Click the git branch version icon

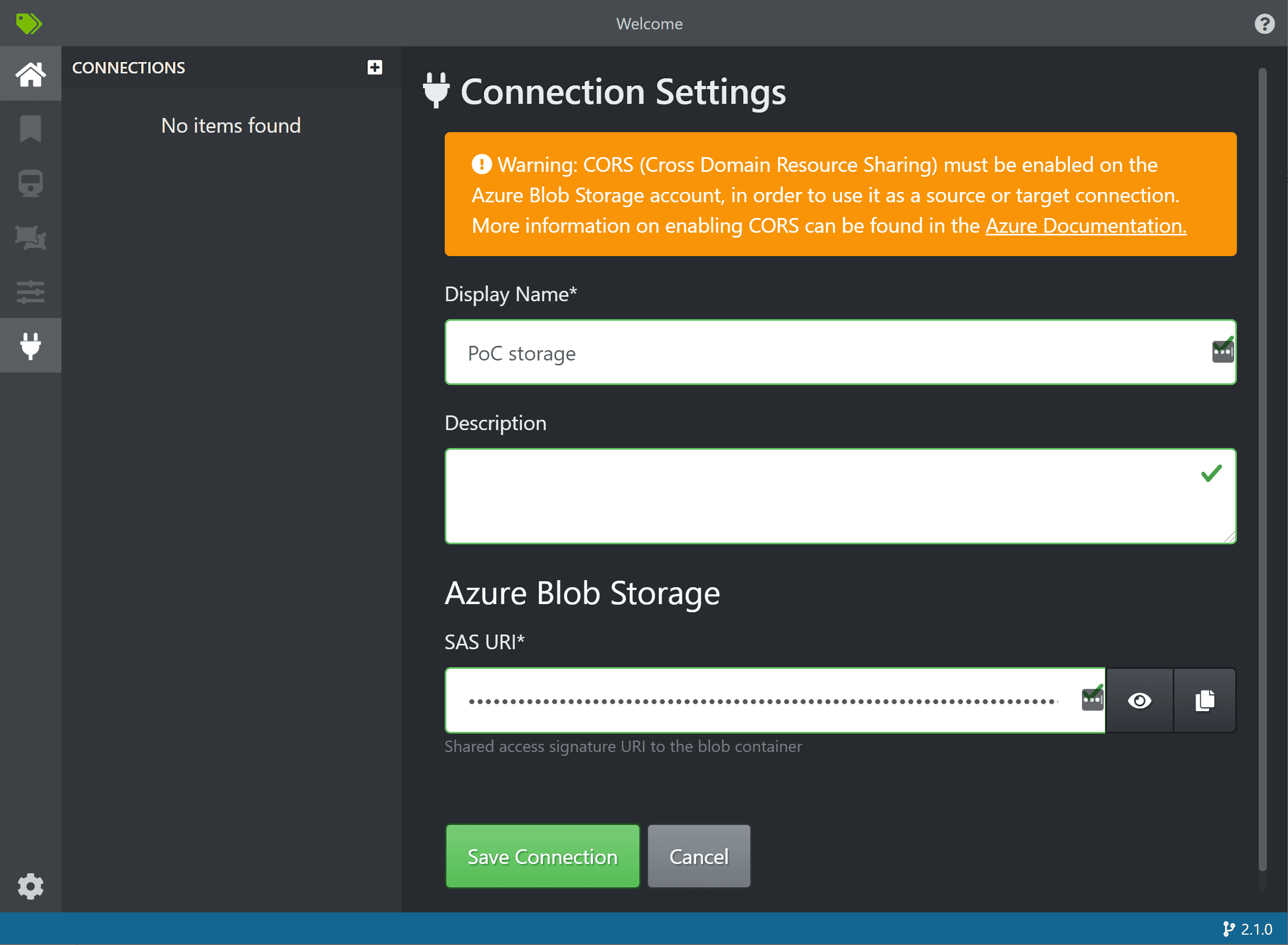(x=1229, y=929)
